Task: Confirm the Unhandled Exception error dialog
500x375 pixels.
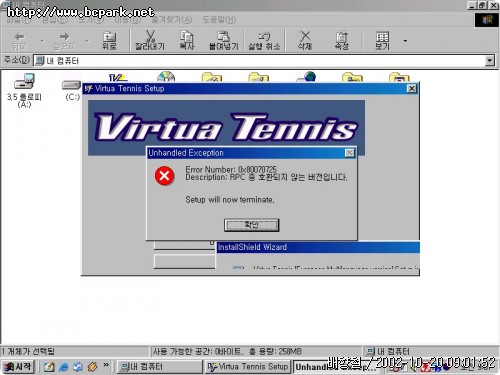Action: coord(251,225)
